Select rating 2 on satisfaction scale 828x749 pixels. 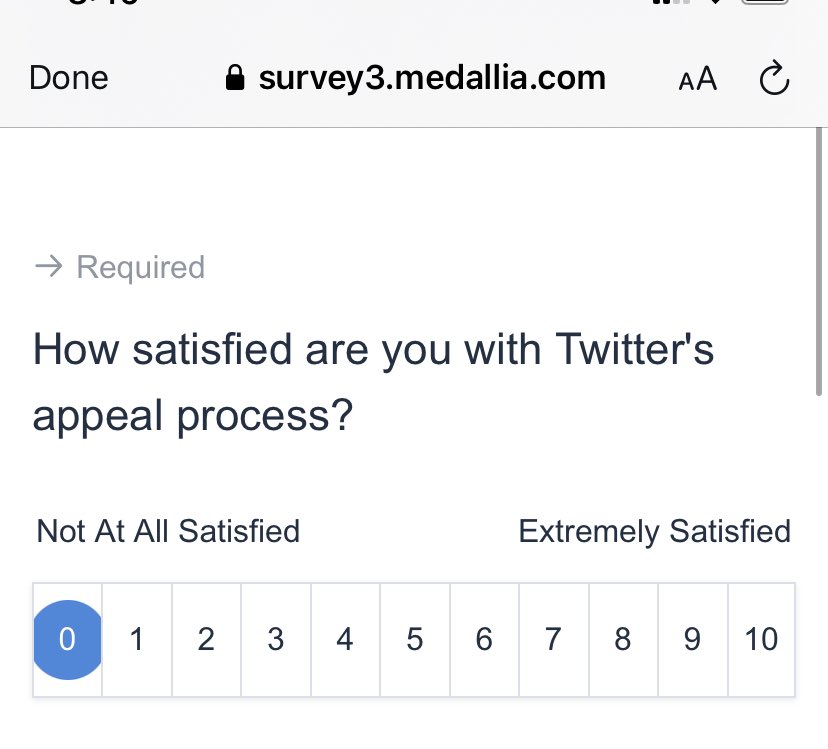[x=206, y=640]
